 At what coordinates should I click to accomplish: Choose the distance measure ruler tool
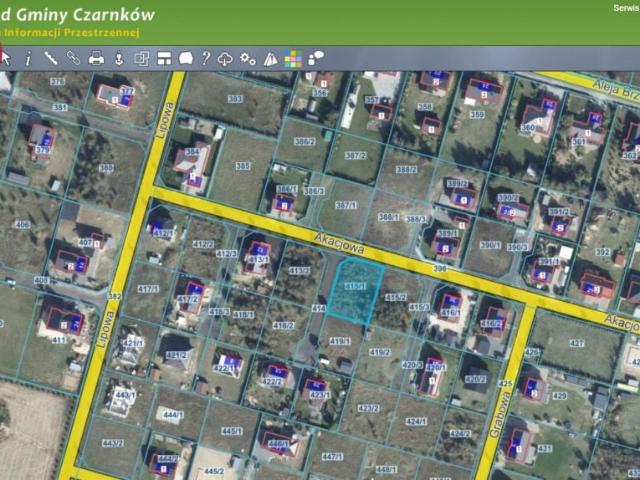click(x=51, y=58)
